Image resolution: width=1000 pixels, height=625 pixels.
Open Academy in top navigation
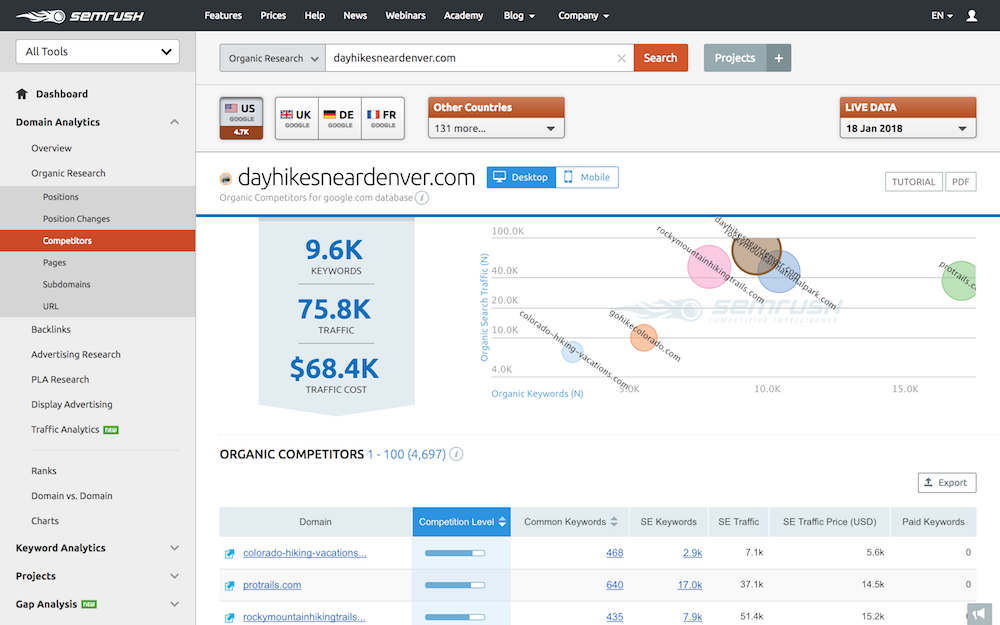coord(464,15)
